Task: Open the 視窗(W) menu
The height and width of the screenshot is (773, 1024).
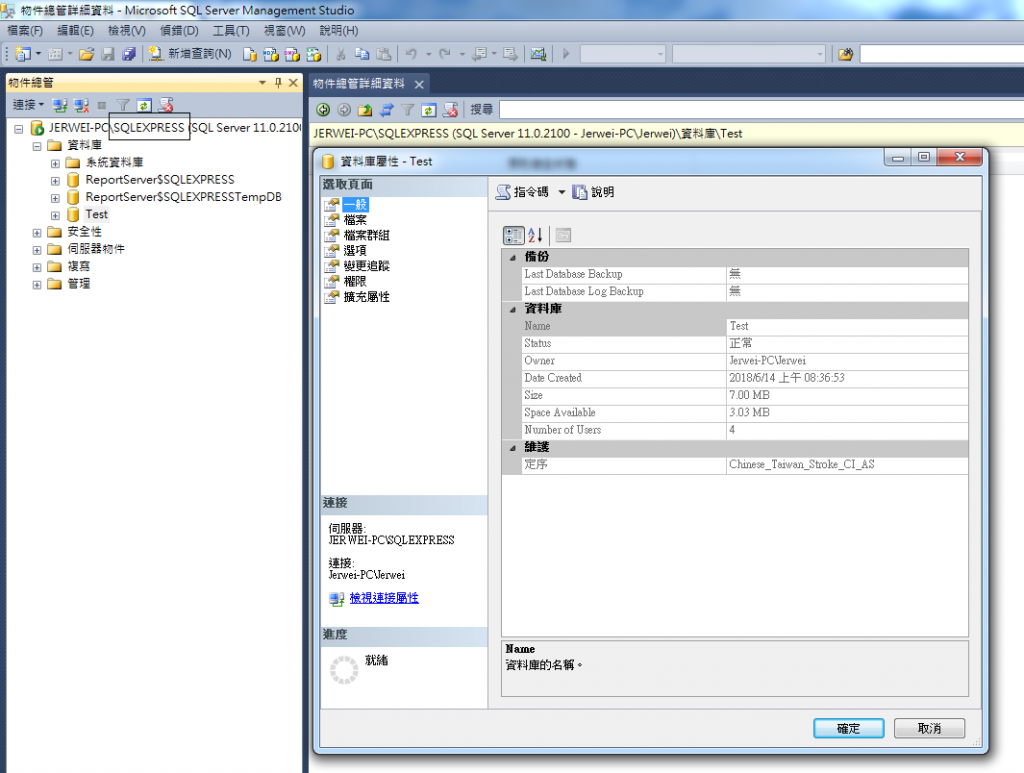Action: [x=284, y=31]
